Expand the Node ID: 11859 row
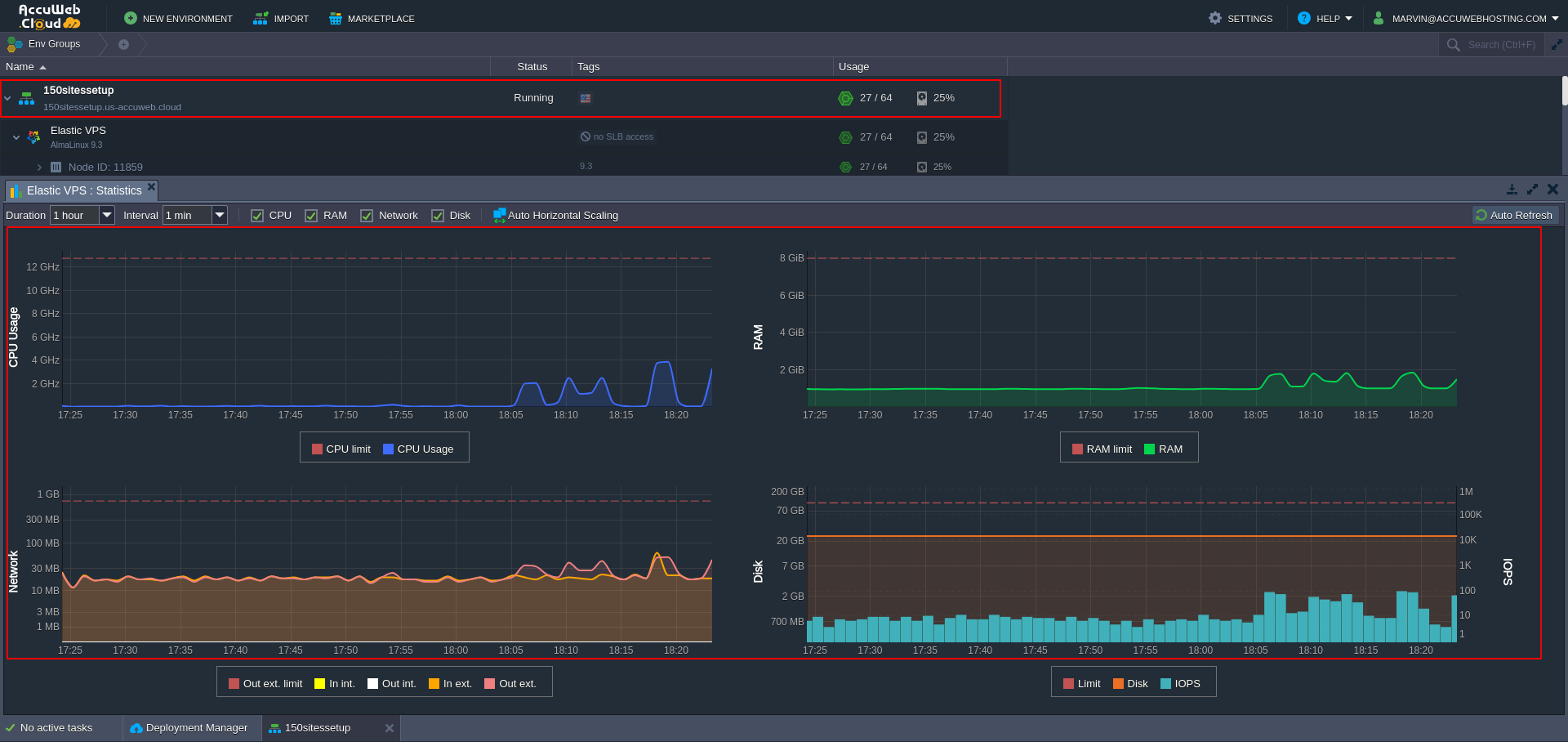This screenshot has height=742, width=1568. pyautogui.click(x=39, y=168)
